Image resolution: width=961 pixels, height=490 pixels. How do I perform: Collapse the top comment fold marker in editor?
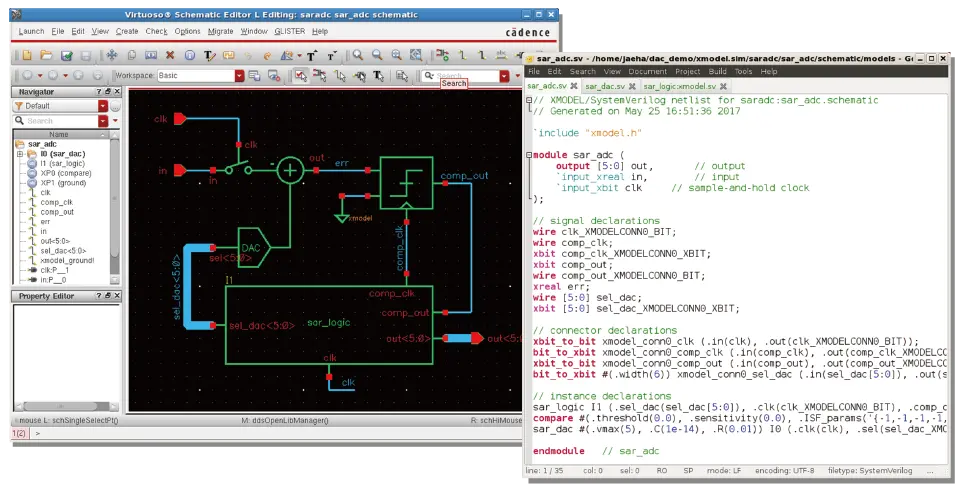pyautogui.click(x=529, y=100)
